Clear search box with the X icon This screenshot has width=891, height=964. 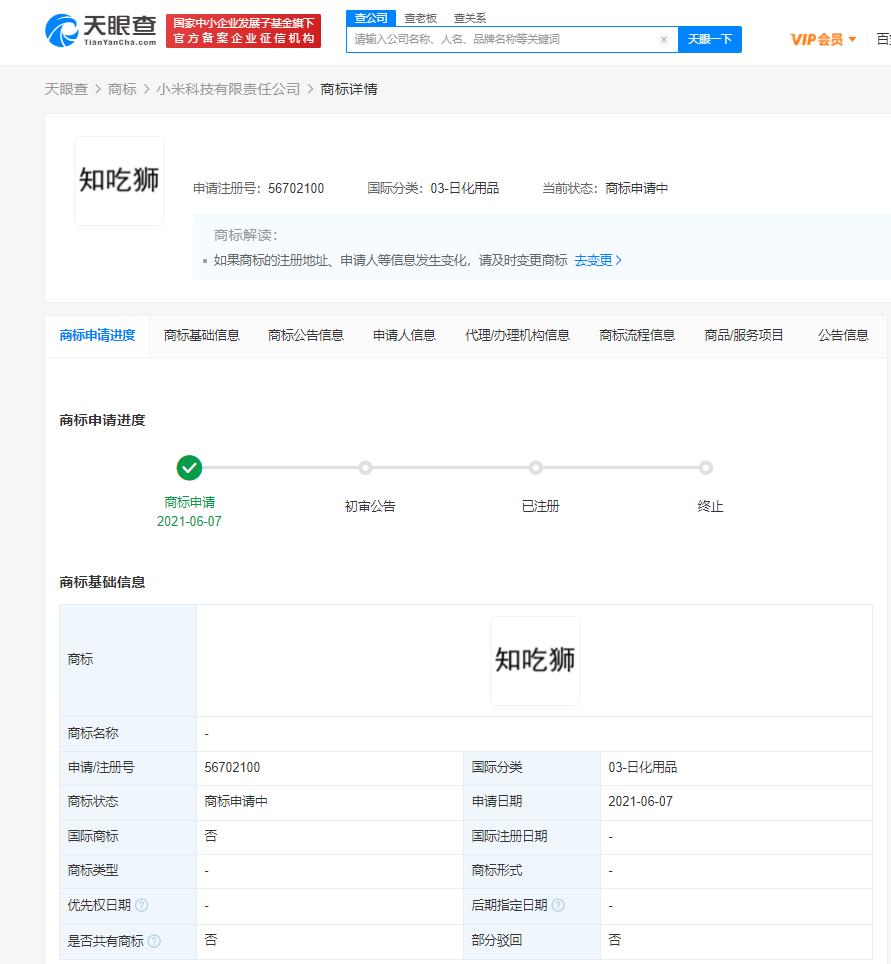[x=664, y=40]
